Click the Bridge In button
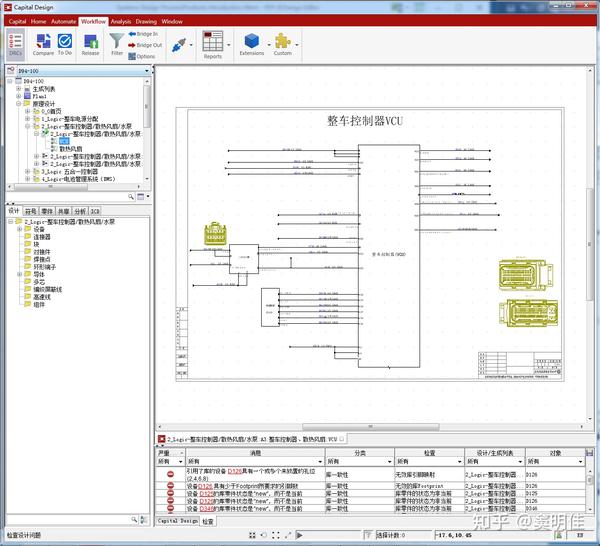 tap(143, 34)
